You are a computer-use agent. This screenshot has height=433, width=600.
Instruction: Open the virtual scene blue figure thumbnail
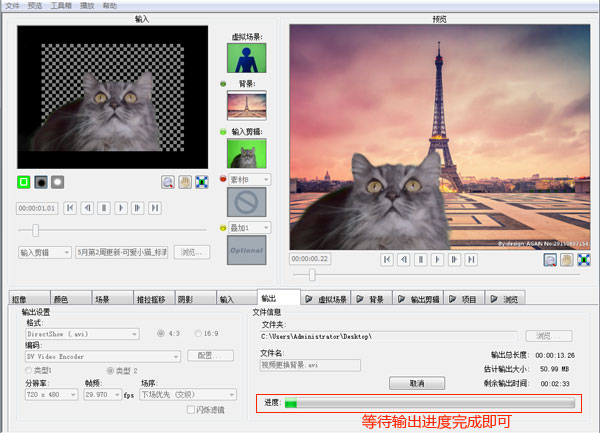point(247,58)
